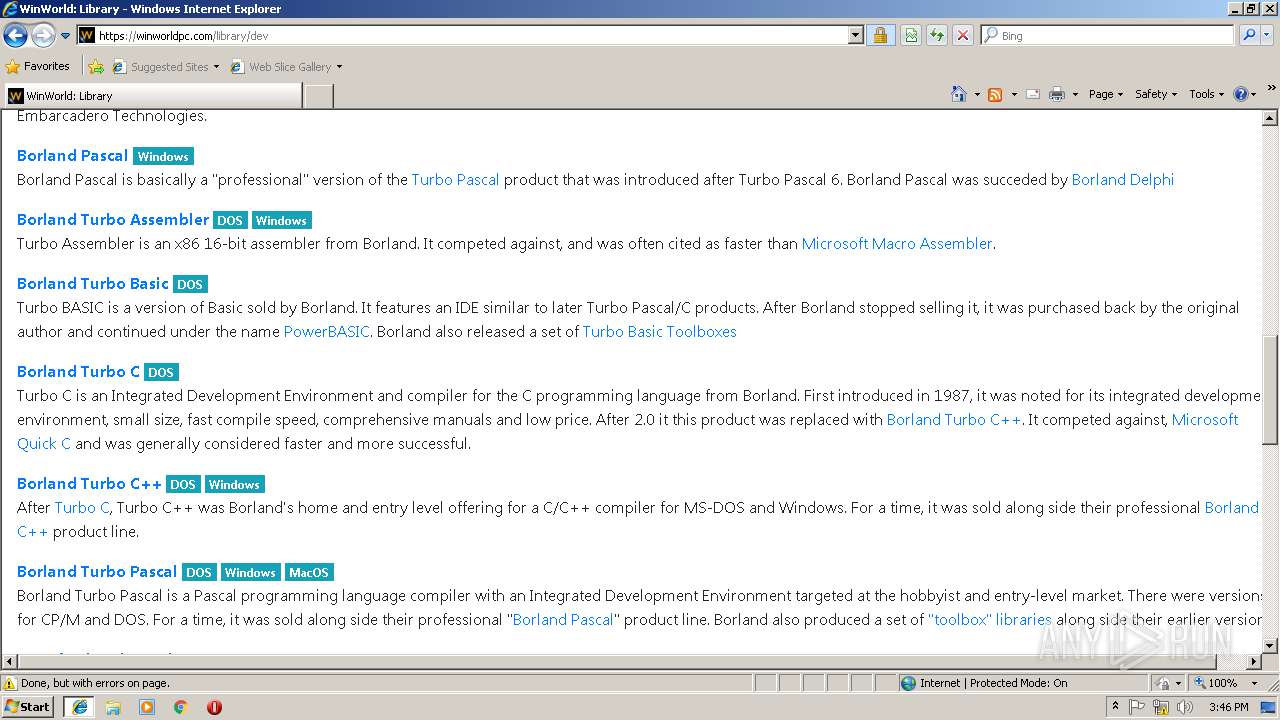Click the security lock icon
Image resolution: width=1280 pixels, height=720 pixels.
[880, 35]
